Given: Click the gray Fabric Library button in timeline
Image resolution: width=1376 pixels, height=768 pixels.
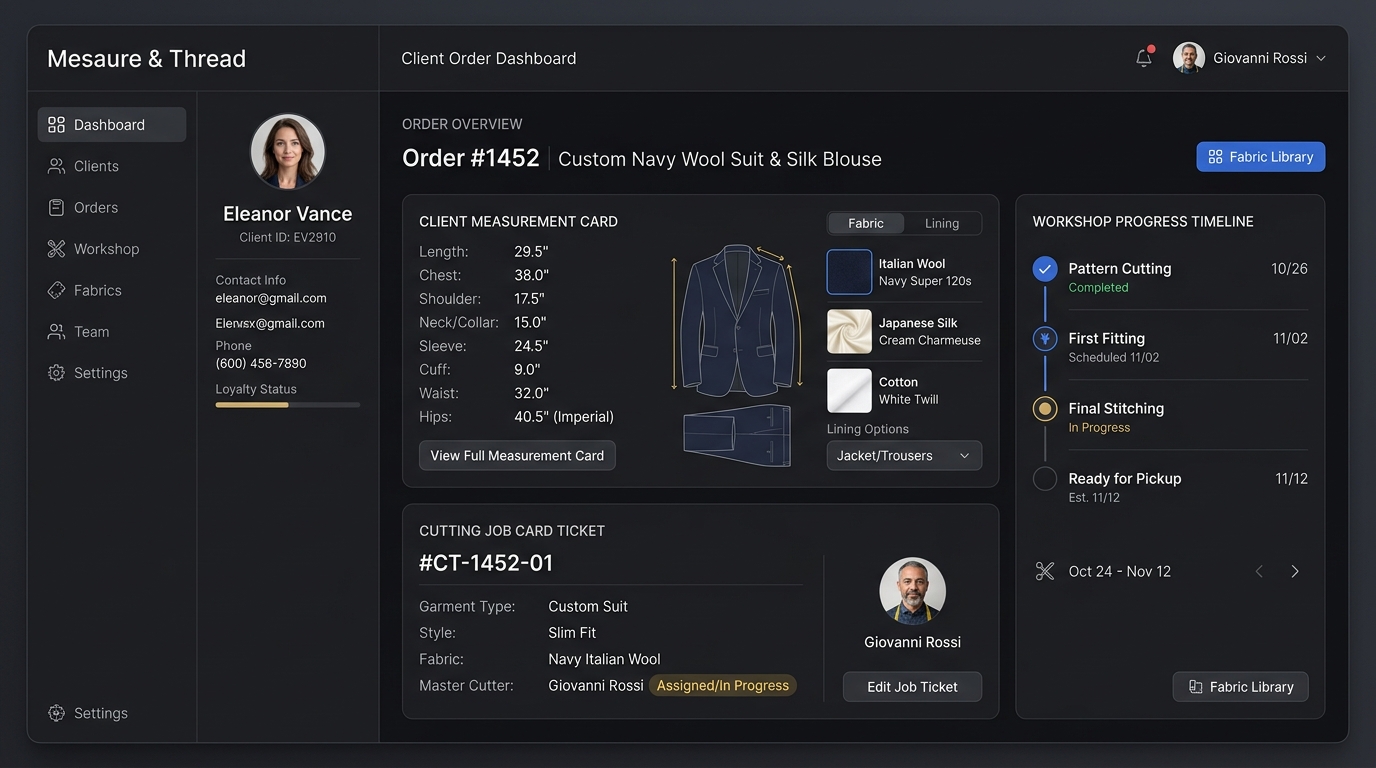Looking at the screenshot, I should click(1241, 687).
